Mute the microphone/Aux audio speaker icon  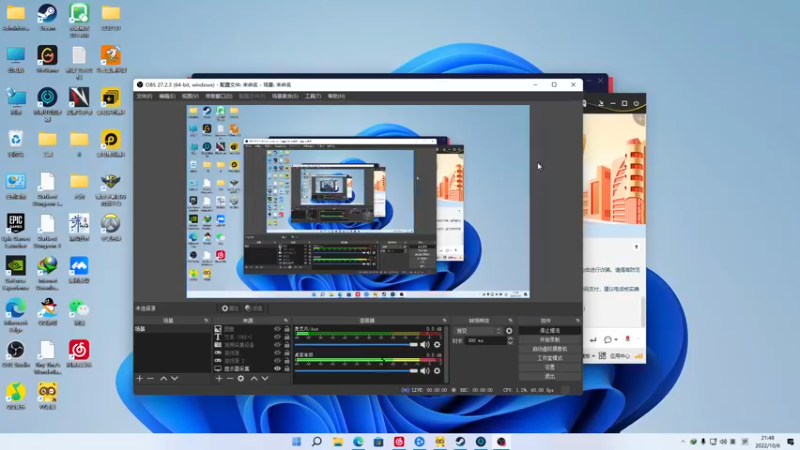pos(424,344)
